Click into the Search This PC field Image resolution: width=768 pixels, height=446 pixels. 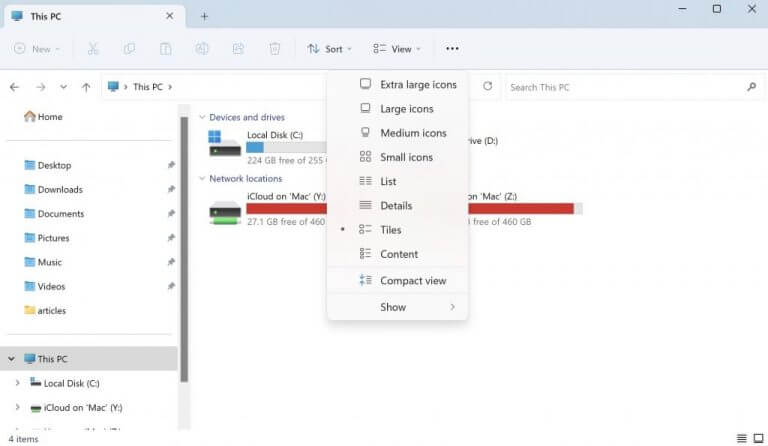click(x=627, y=87)
